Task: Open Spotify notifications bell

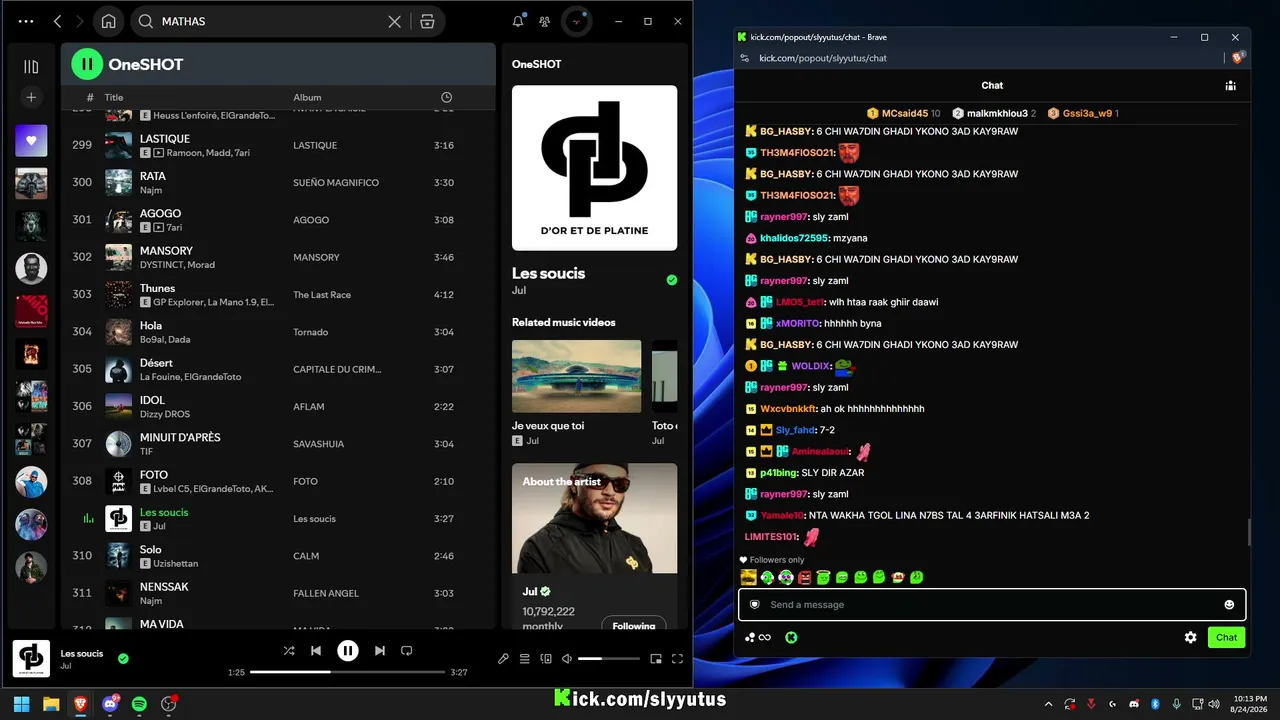Action: [x=518, y=21]
